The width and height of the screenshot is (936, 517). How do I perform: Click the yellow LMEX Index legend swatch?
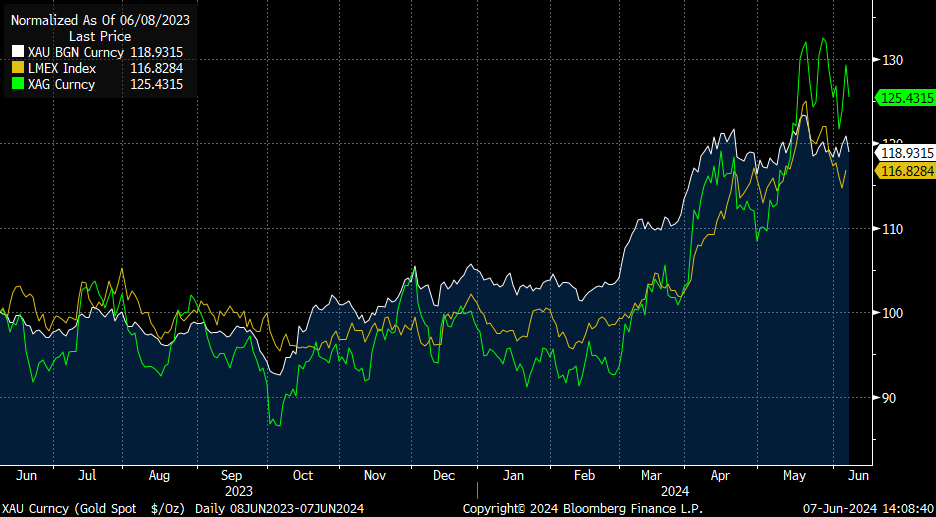[17, 68]
